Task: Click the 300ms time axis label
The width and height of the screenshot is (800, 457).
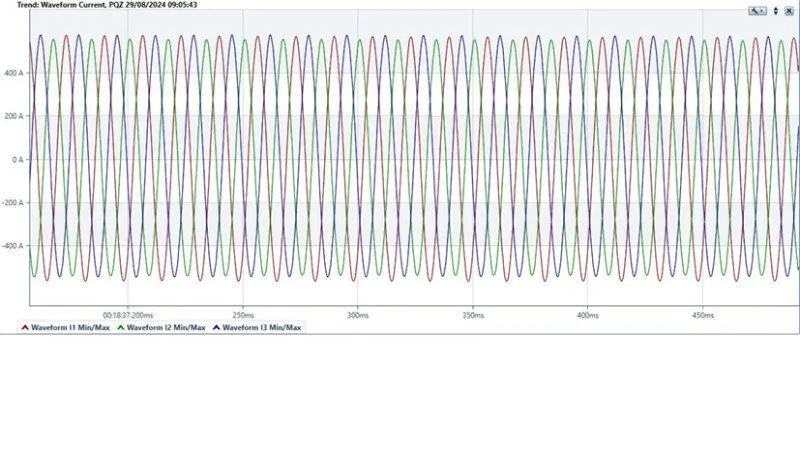Action: tap(358, 315)
